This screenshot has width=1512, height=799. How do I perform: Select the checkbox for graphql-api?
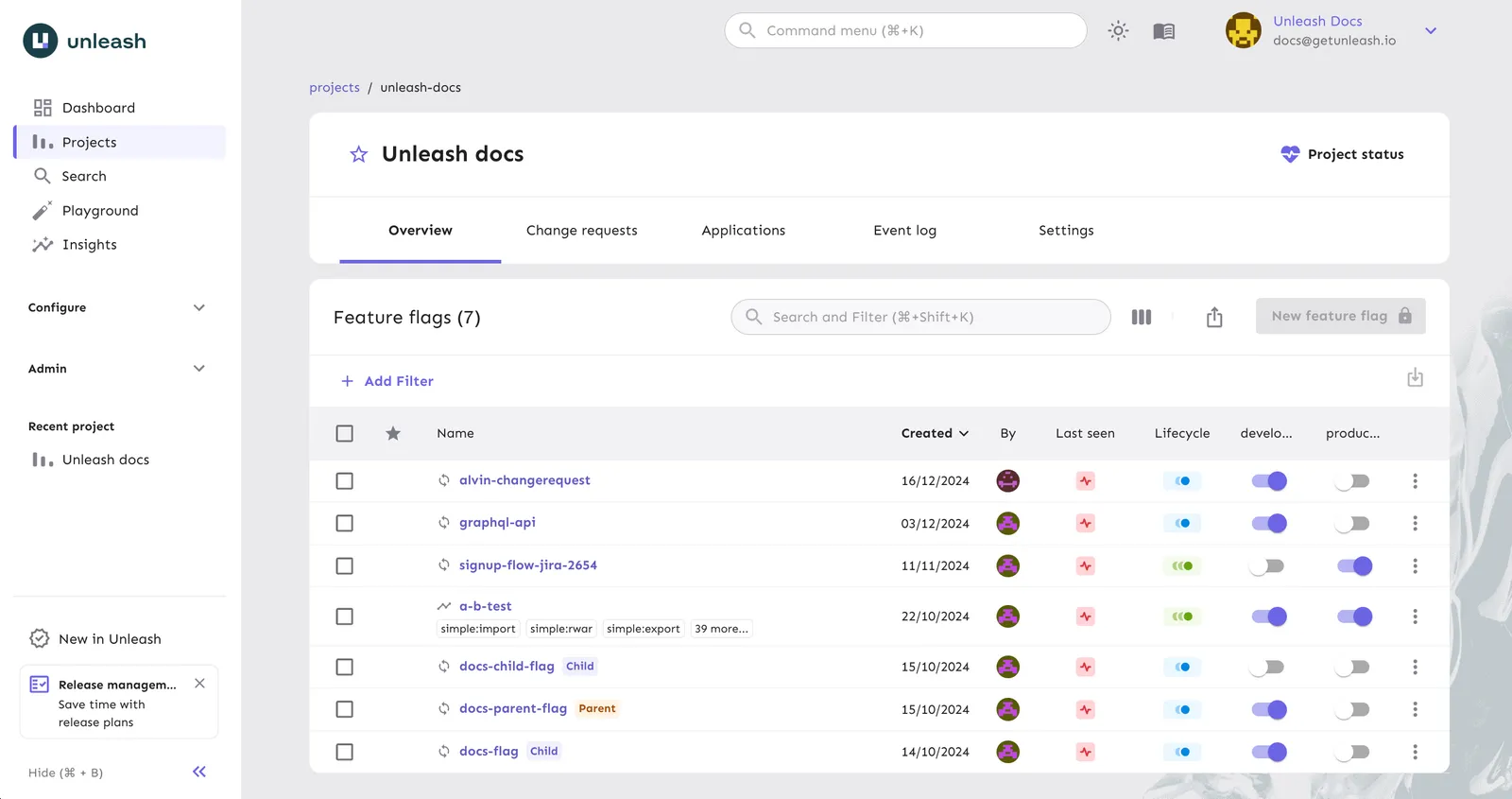(x=345, y=523)
